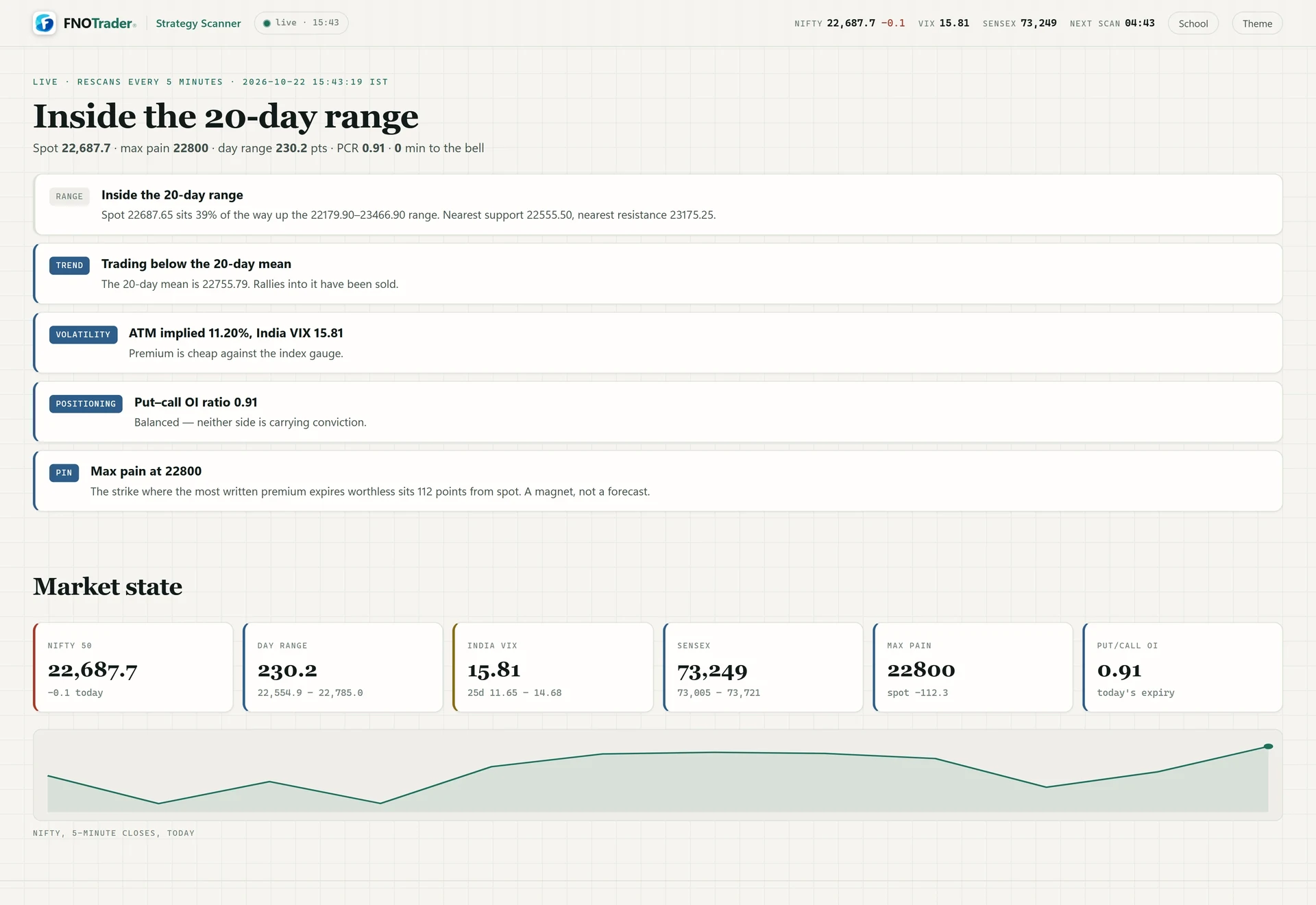The height and width of the screenshot is (905, 1316).
Task: Click the '22,554.9 – 22,785.0' day range text
Action: coord(310,693)
